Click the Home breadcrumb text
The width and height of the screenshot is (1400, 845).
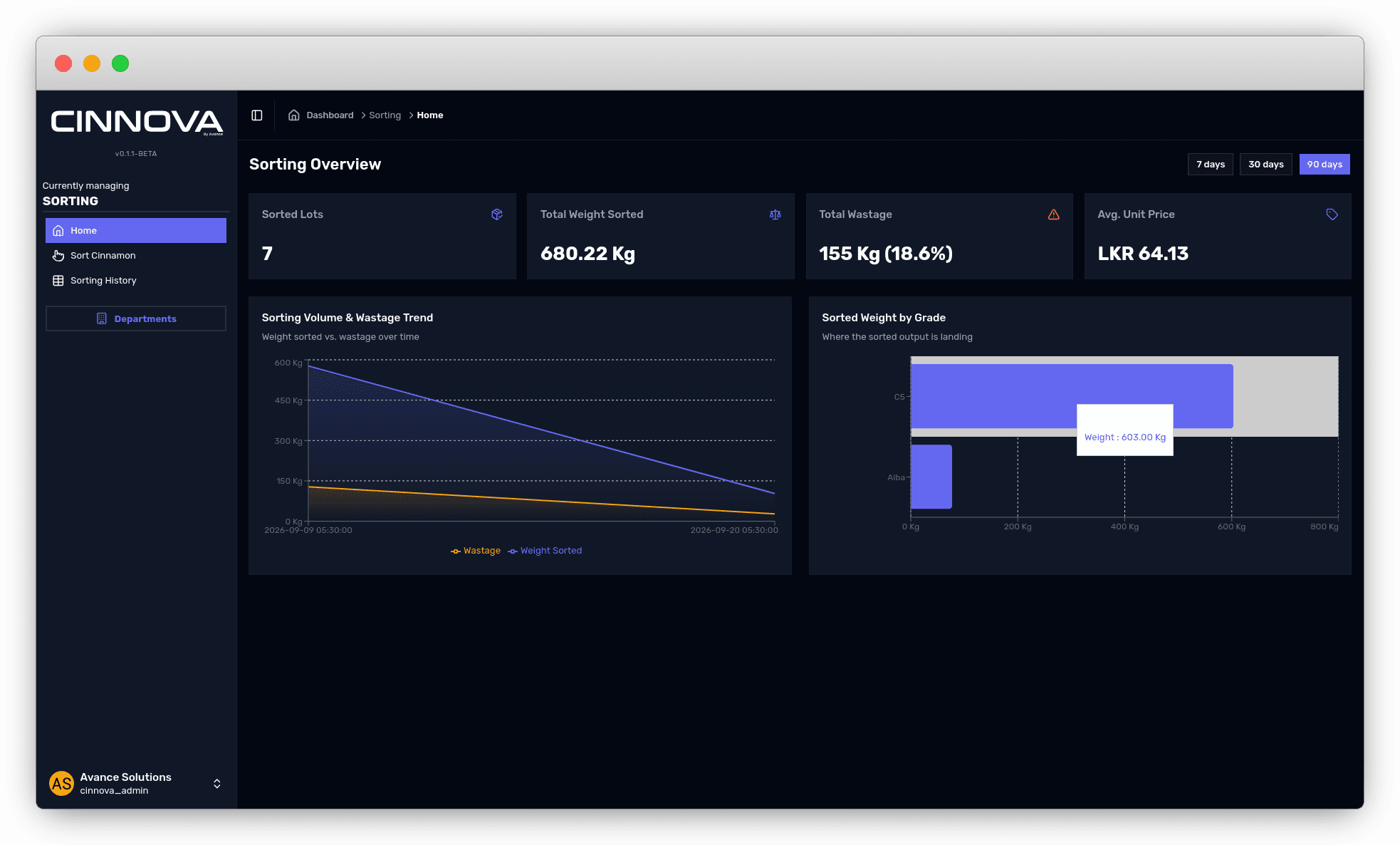tap(430, 115)
